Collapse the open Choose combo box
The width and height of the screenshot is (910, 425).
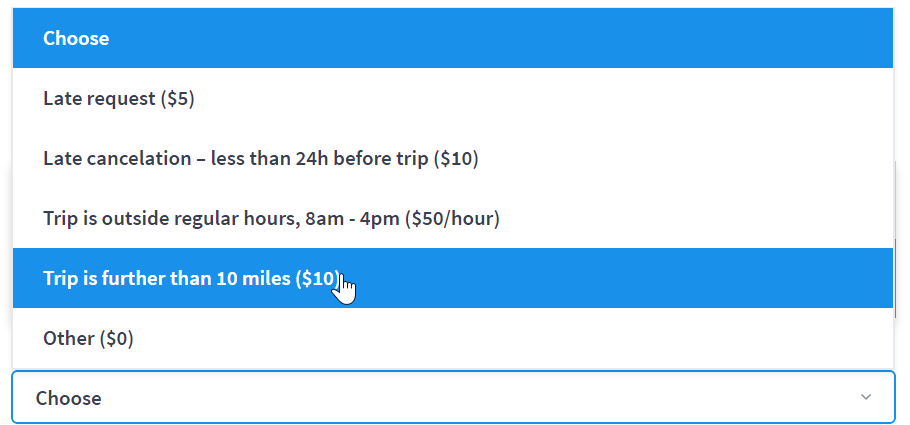453,397
